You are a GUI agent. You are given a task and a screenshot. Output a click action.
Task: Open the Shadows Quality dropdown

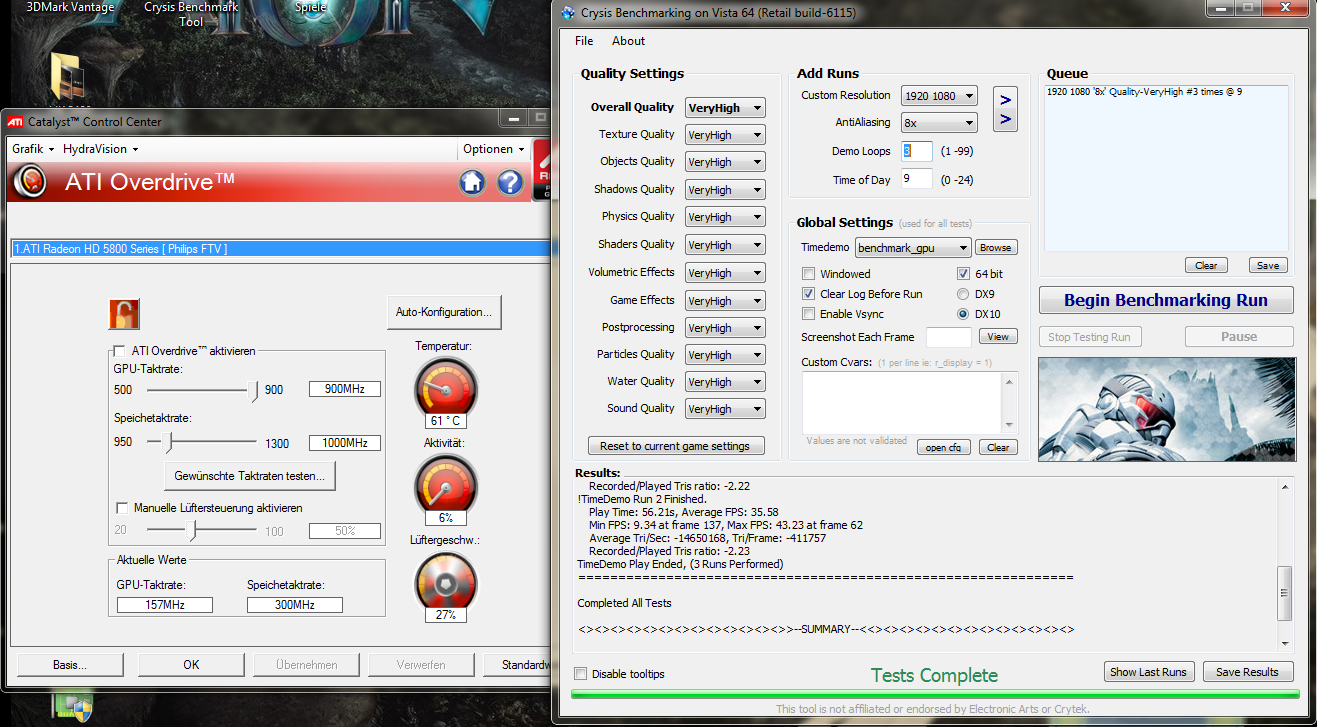click(x=725, y=190)
